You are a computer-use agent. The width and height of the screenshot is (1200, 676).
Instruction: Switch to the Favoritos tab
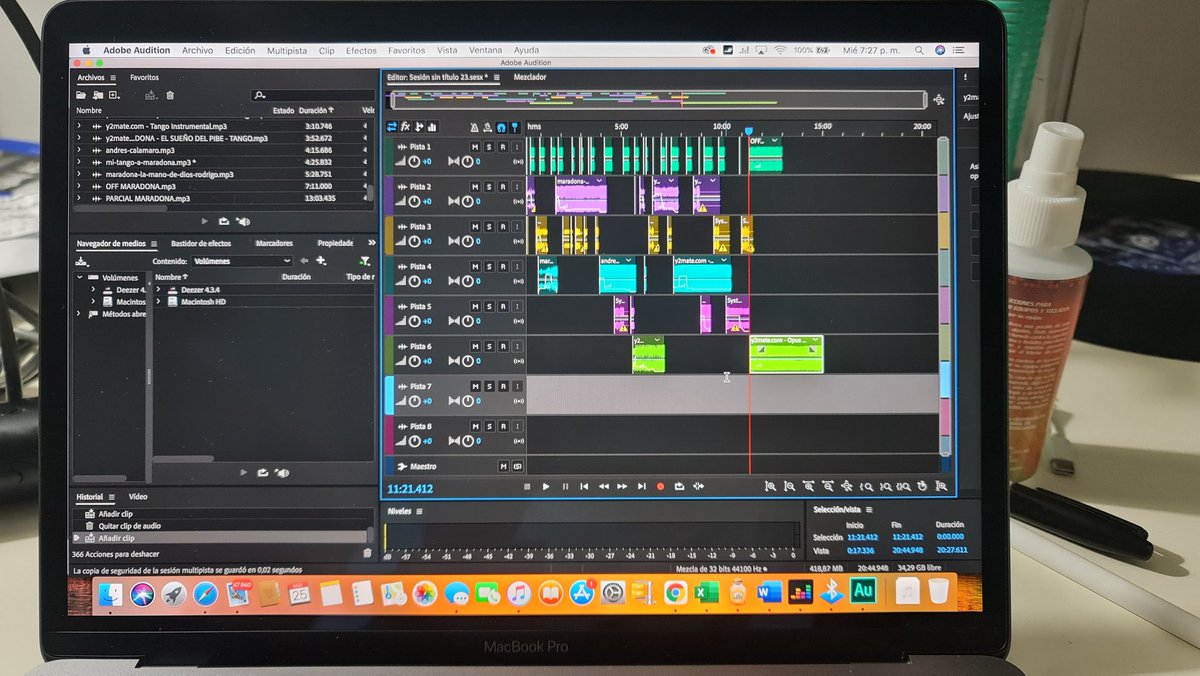point(144,77)
